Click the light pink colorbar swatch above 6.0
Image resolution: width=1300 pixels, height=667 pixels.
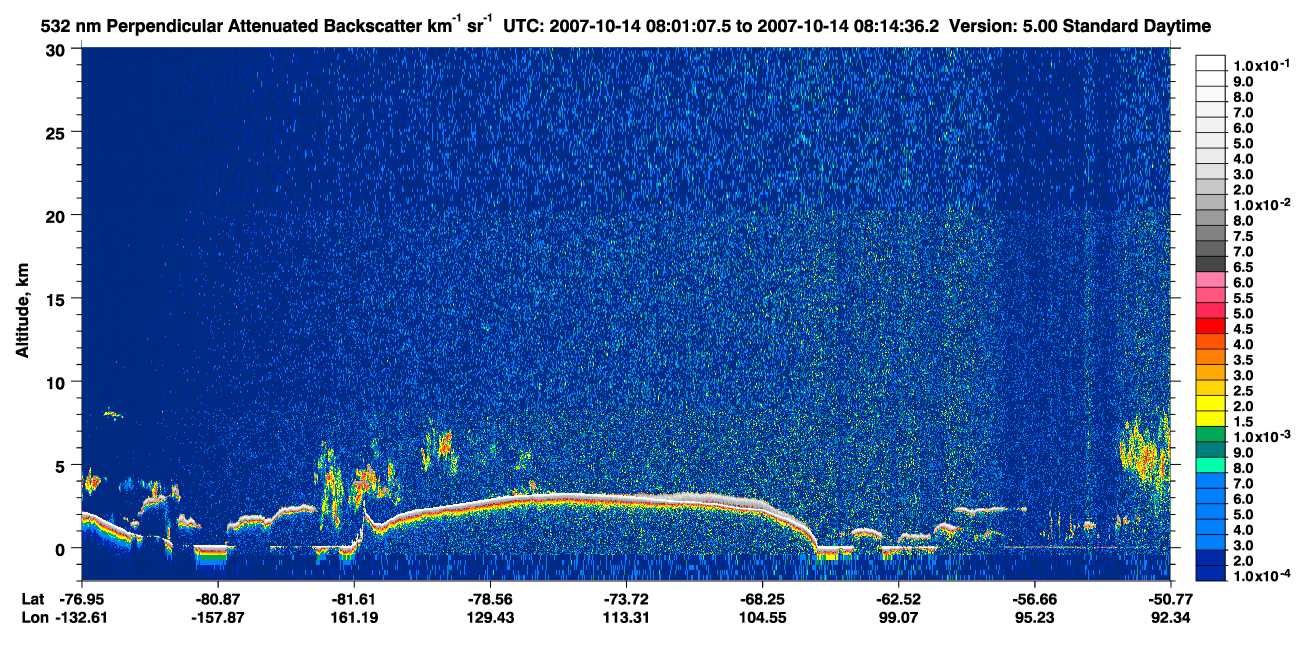[x=1211, y=279]
